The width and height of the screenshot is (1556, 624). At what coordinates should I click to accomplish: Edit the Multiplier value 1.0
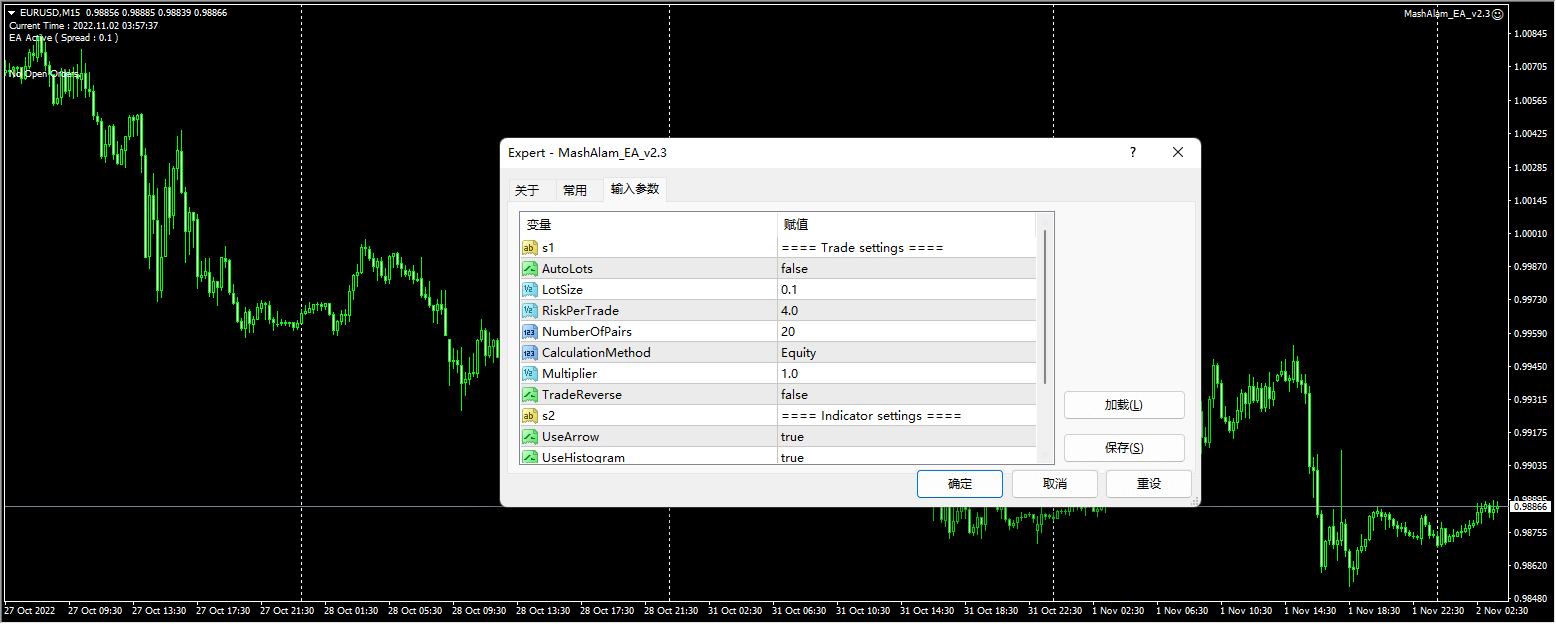[x=907, y=374]
